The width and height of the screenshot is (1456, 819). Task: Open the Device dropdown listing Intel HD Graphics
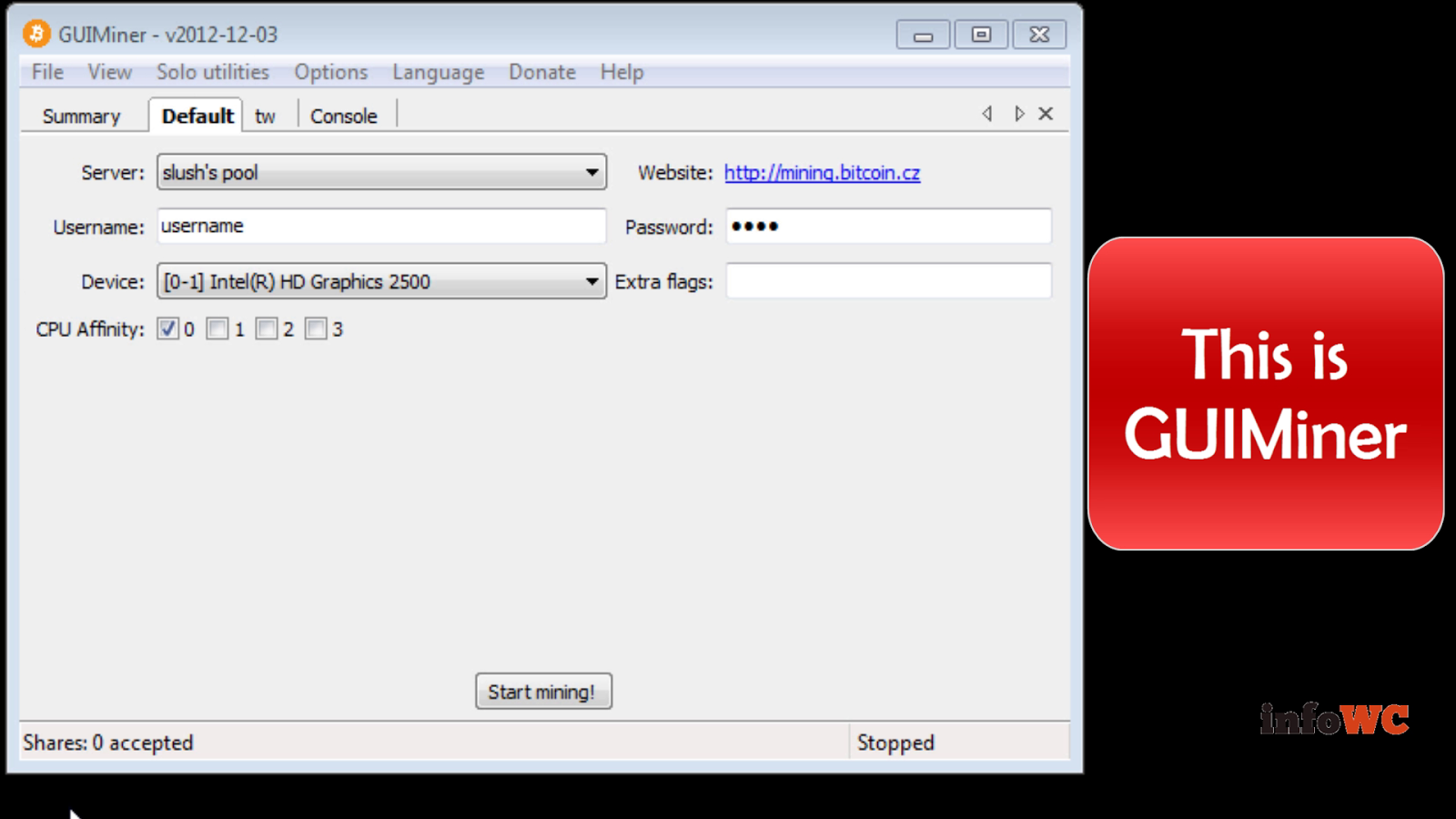381,281
